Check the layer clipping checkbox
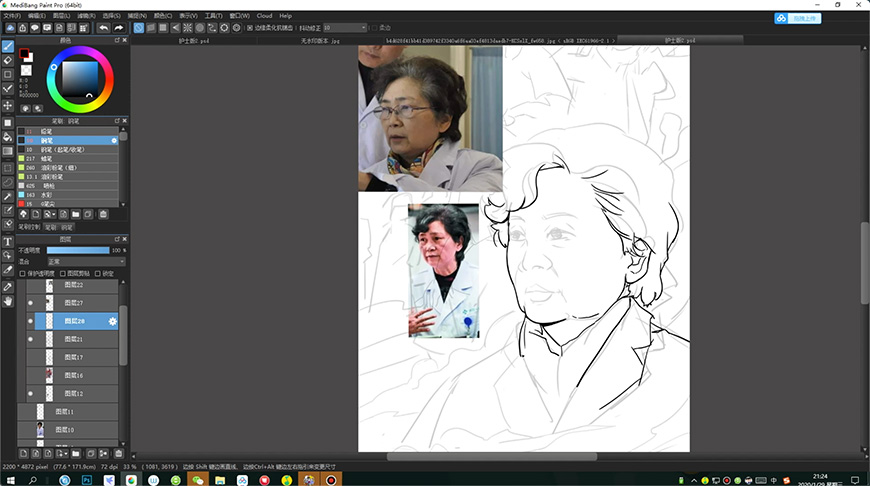This screenshot has width=870, height=486. pyautogui.click(x=63, y=274)
